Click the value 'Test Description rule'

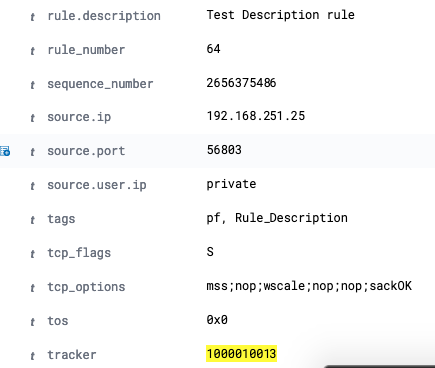[x=280, y=15]
